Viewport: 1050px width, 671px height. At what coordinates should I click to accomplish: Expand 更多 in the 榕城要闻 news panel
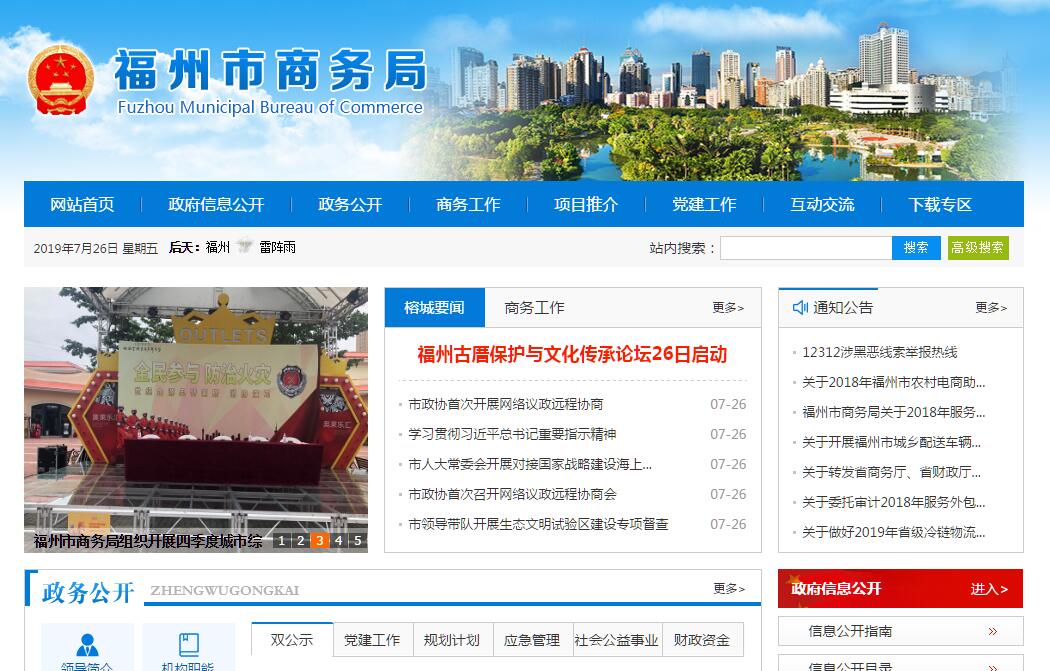(728, 308)
